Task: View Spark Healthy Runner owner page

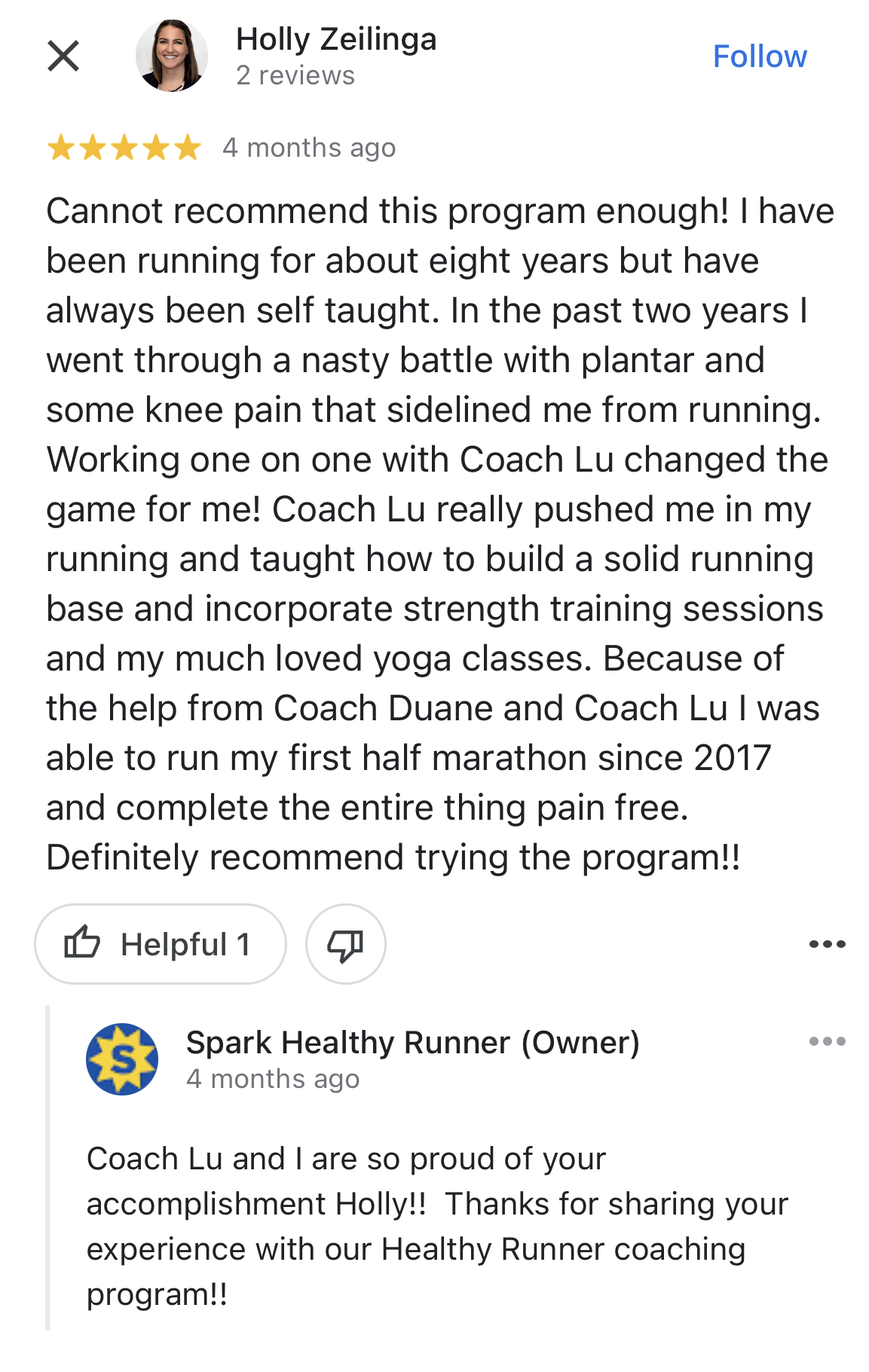Action: [413, 1044]
